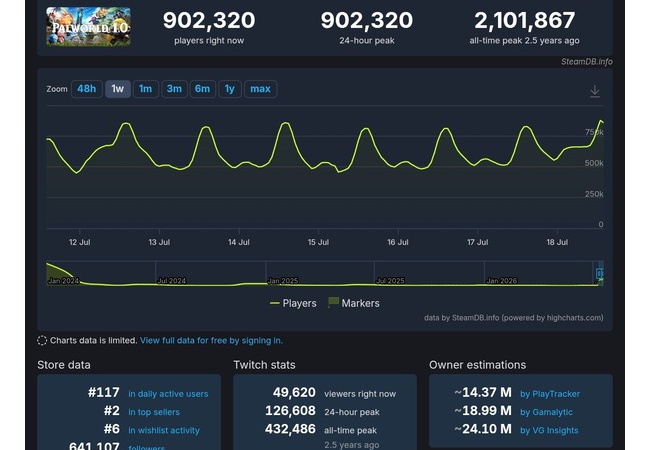Viewport: 650px width, 450px height.
Task: Toggle the Players series in legend
Action: pos(293,303)
